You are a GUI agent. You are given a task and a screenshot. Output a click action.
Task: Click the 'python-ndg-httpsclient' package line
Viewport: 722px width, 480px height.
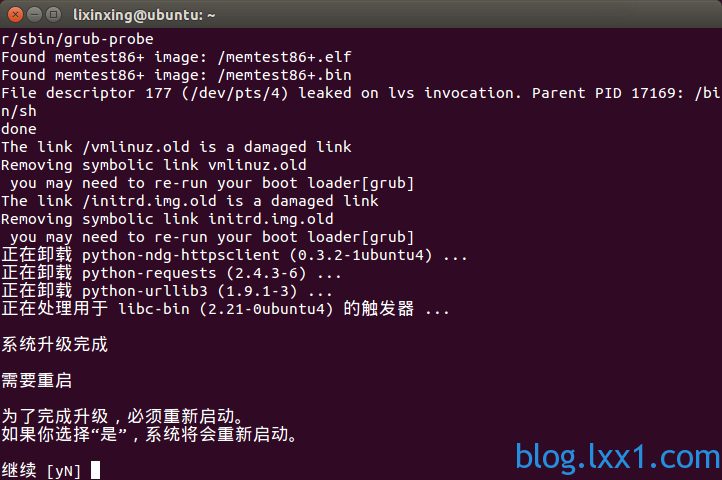click(234, 255)
